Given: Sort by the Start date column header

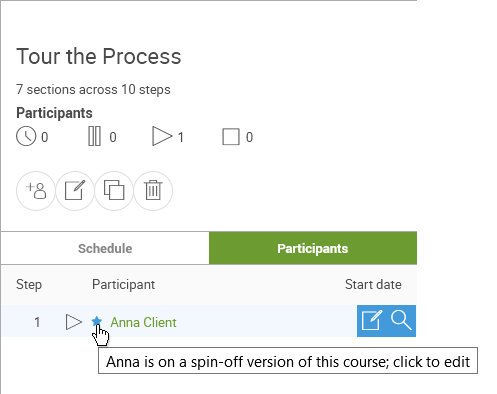Looking at the screenshot, I should pos(373,285).
